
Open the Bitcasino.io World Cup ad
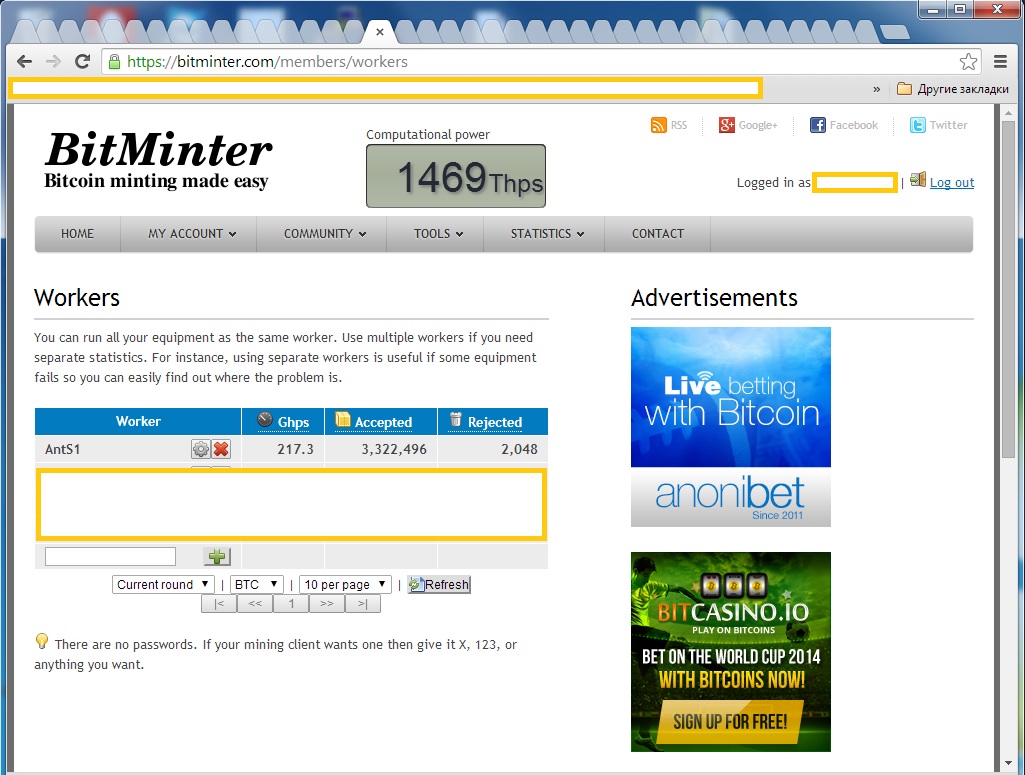tap(731, 651)
